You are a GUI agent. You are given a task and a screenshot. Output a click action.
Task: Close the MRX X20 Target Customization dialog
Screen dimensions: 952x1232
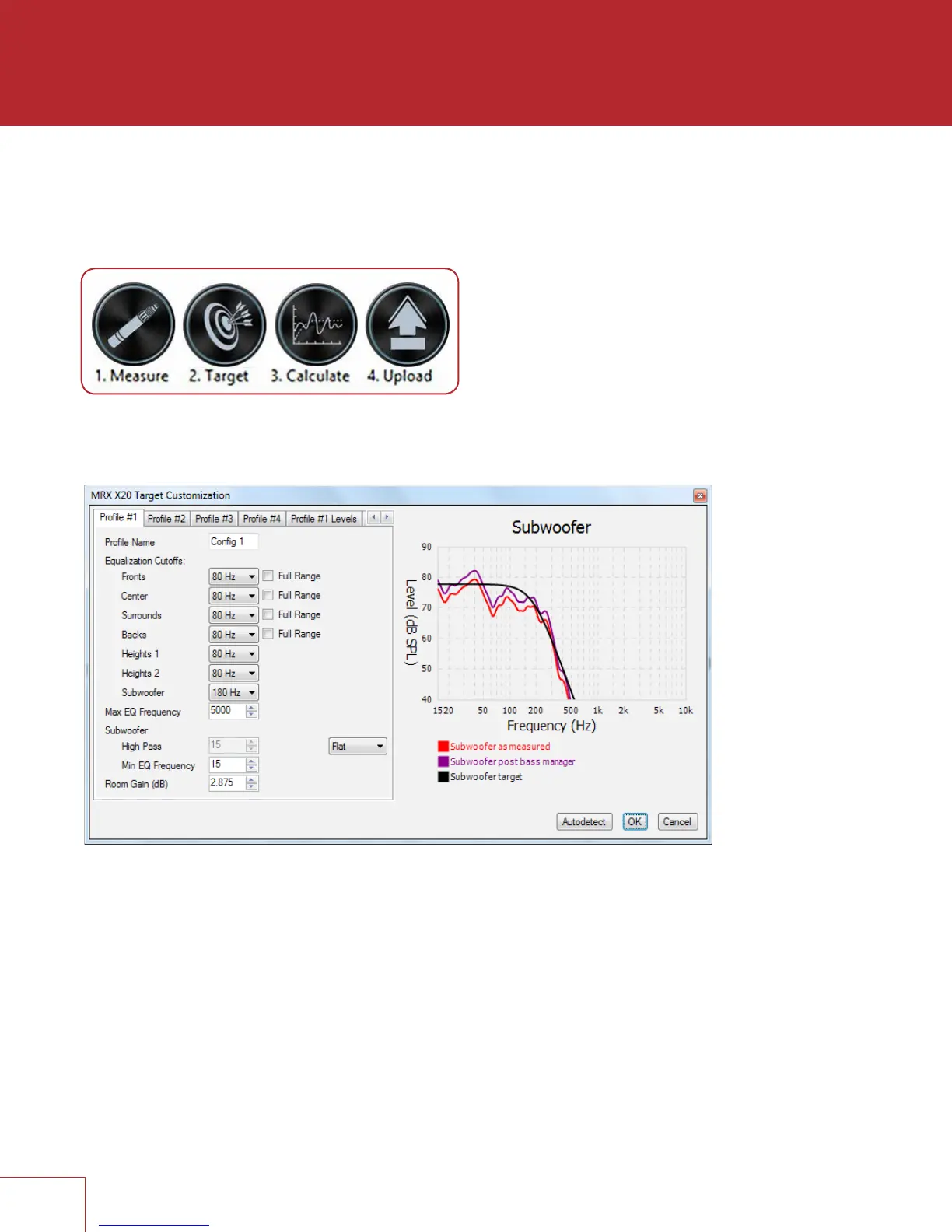pyautogui.click(x=700, y=495)
